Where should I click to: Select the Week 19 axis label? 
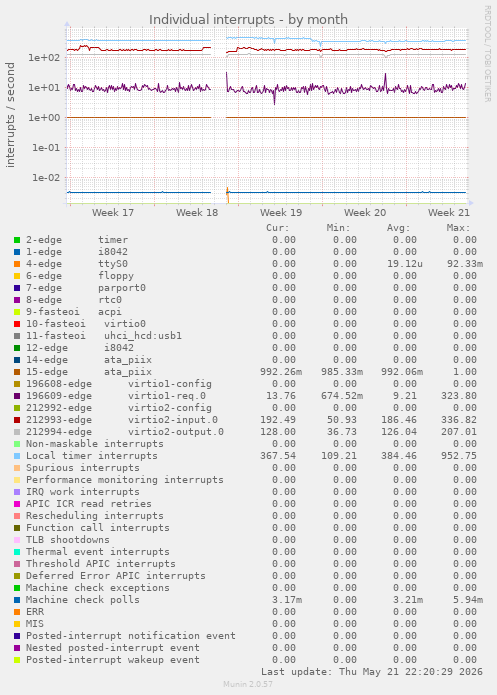coord(281,213)
